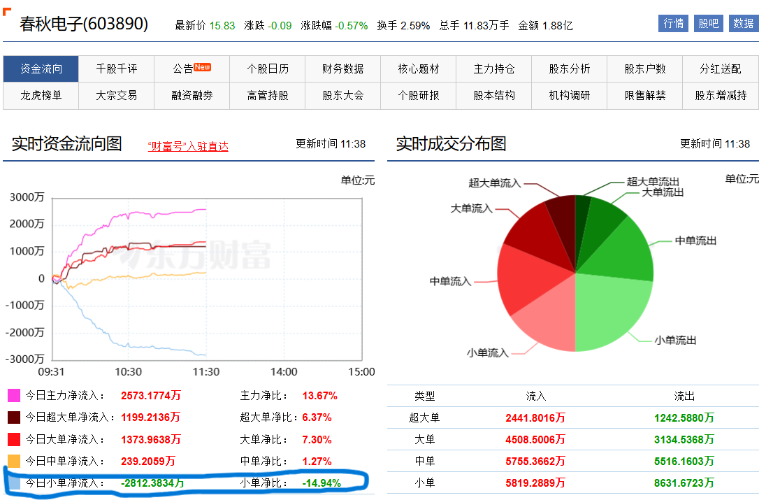Open the 资金流向 tab
The width and height of the screenshot is (773, 500).
click(41, 69)
